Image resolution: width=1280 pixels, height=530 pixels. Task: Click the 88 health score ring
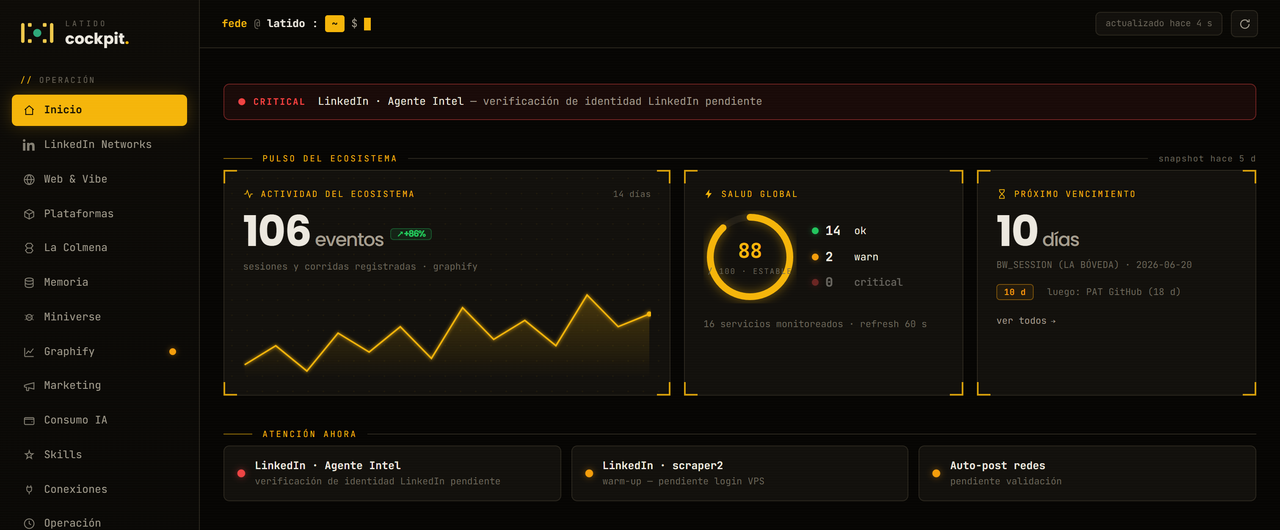click(750, 257)
